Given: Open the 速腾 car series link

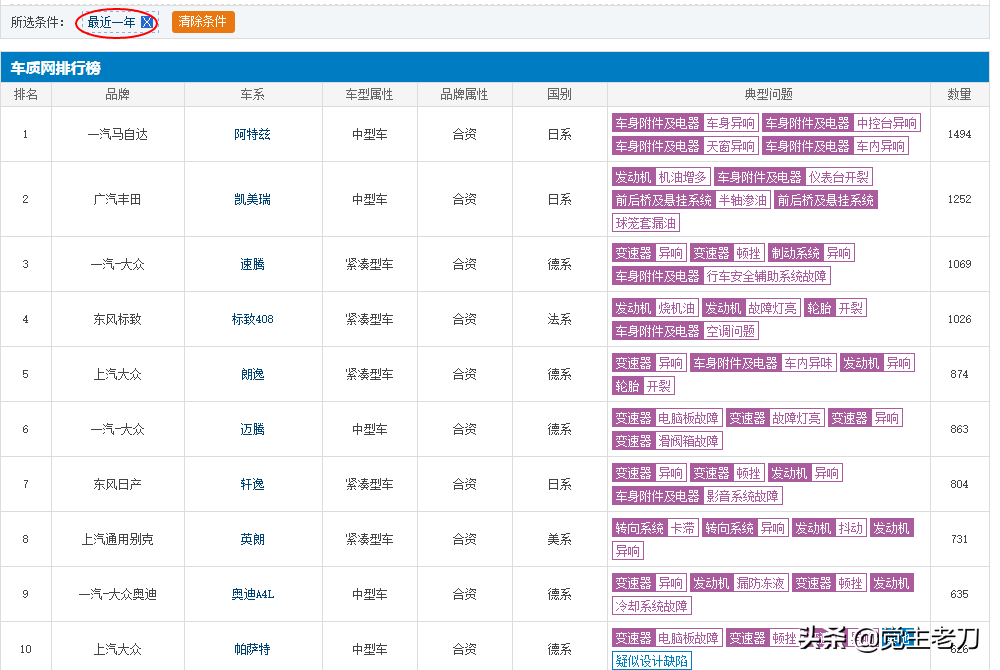Looking at the screenshot, I should [253, 265].
